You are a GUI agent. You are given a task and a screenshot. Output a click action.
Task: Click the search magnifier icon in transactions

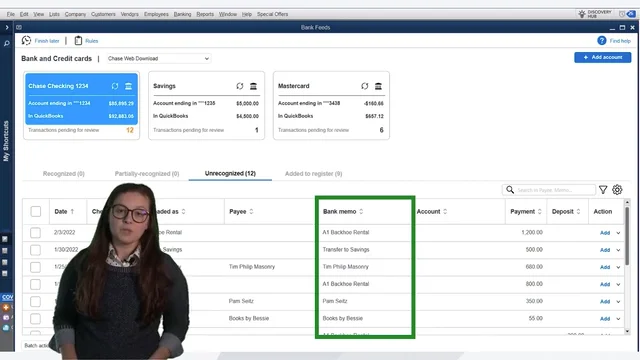(x=510, y=190)
